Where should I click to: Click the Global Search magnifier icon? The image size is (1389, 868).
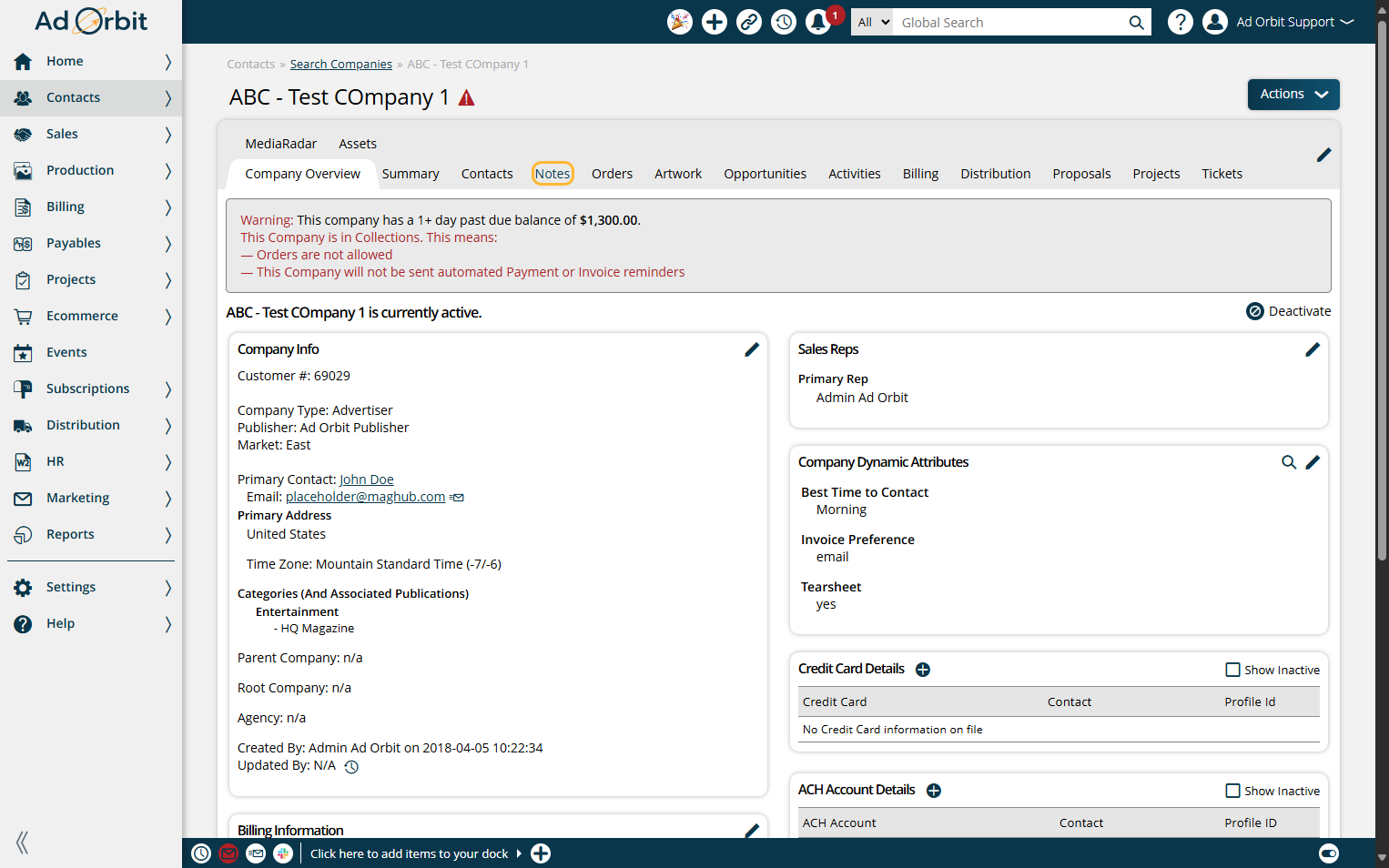coord(1136,23)
